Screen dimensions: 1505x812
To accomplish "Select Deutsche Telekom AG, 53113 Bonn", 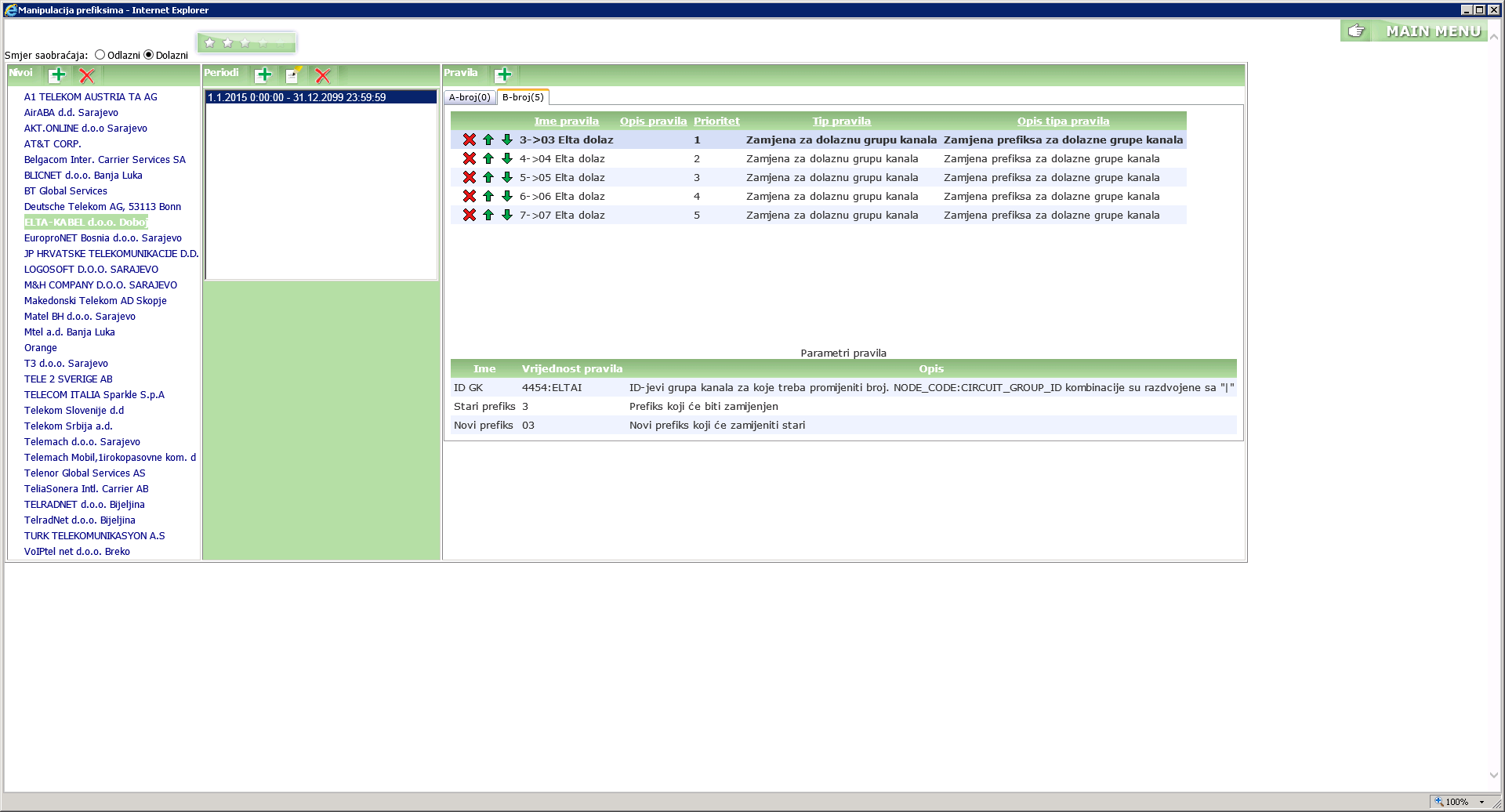I will click(x=103, y=207).
